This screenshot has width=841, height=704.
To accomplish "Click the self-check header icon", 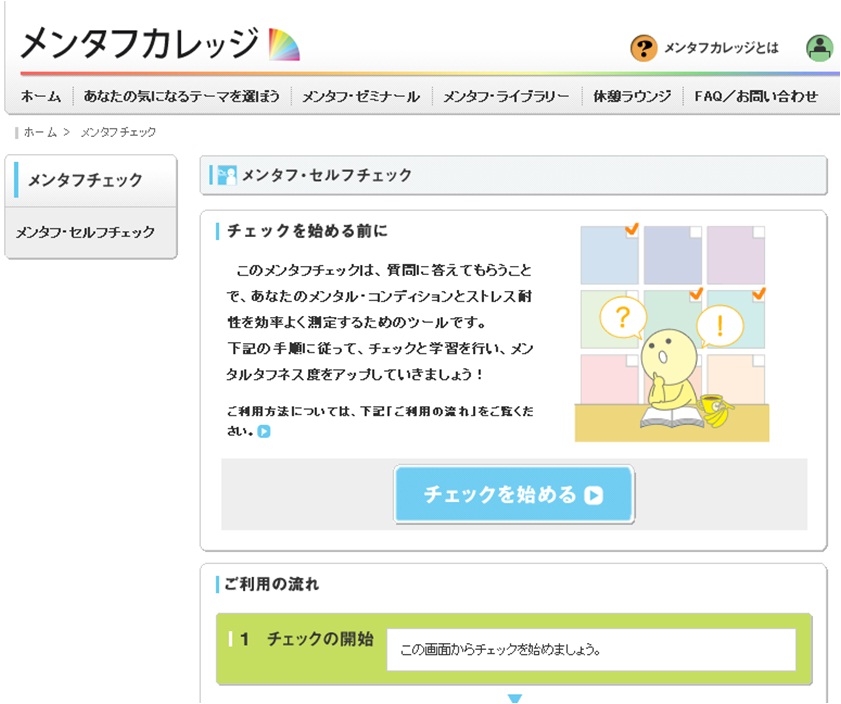I will [x=226, y=176].
